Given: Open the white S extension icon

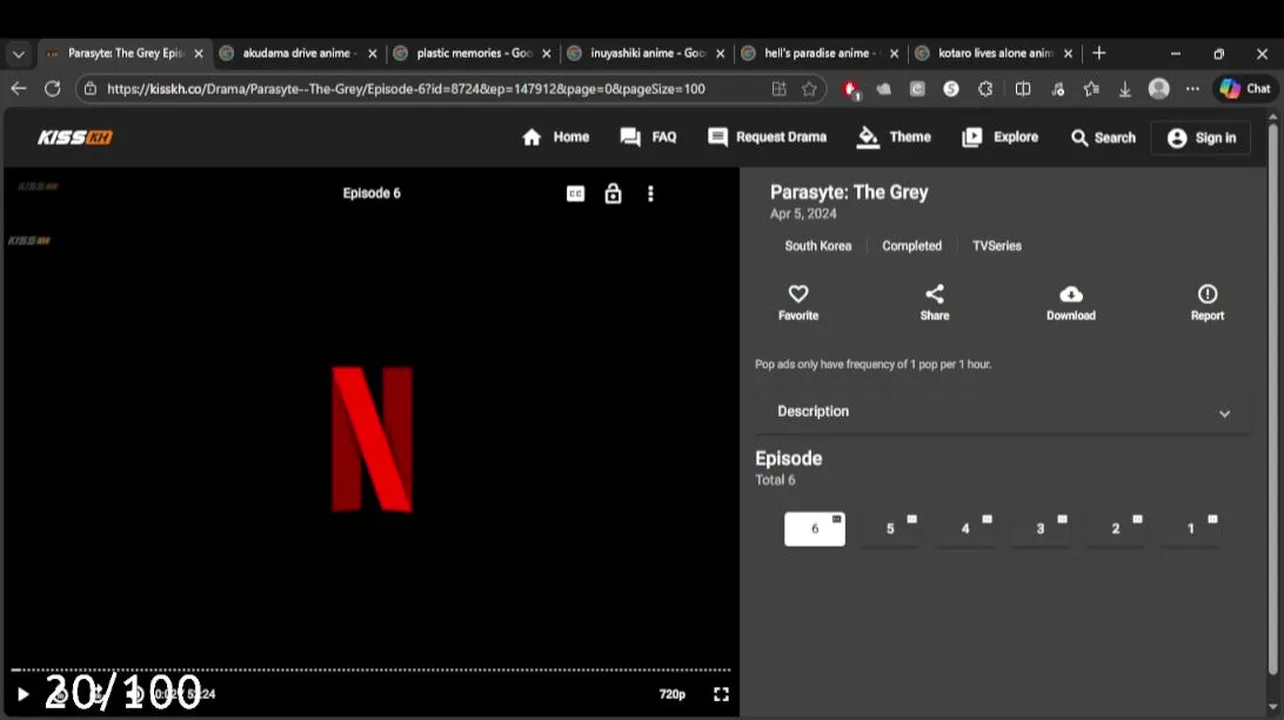Looking at the screenshot, I should click(951, 89).
